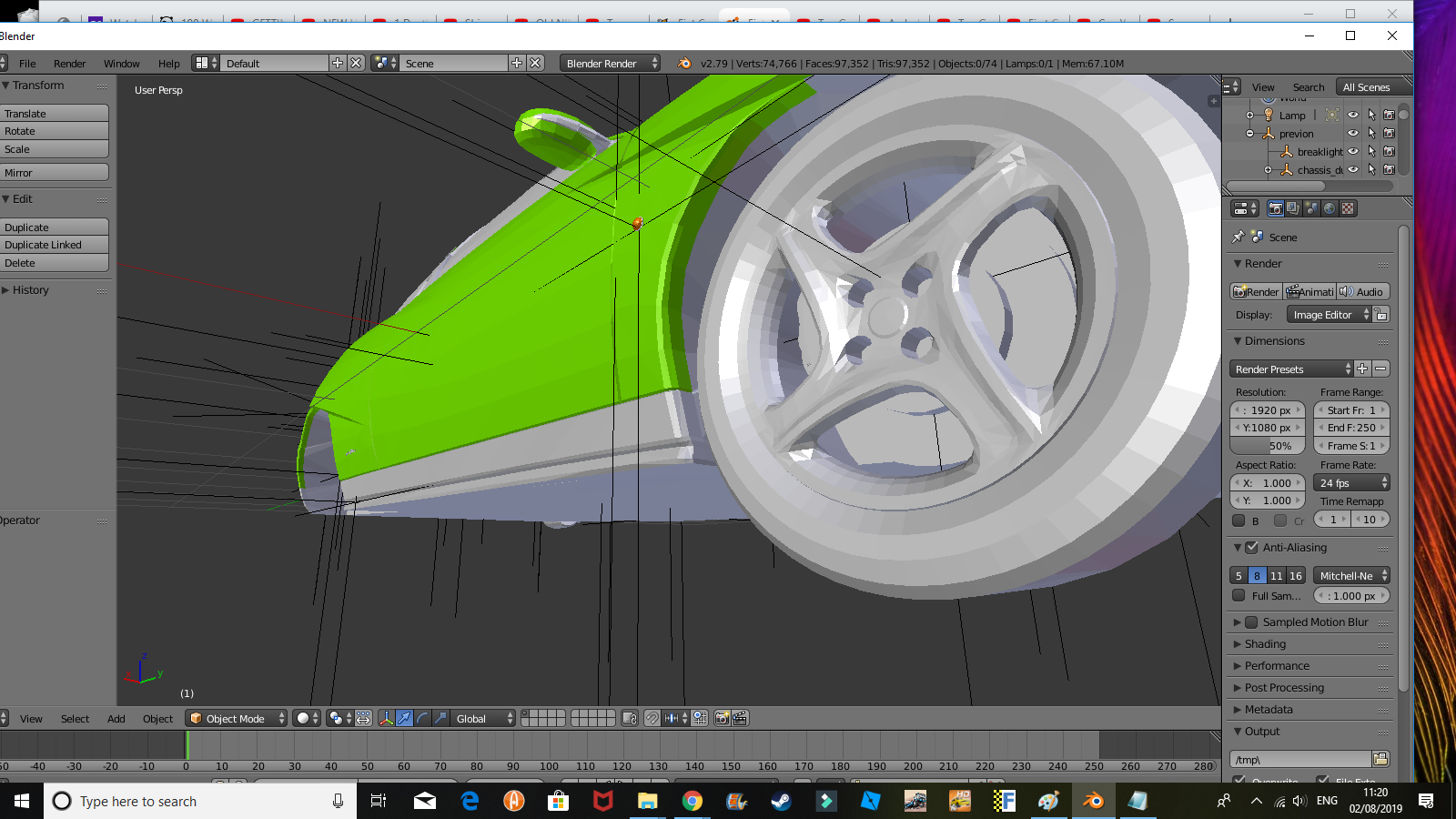The height and width of the screenshot is (819, 1456).
Task: Open the 24 fps frame rate dropdown
Action: point(1351,483)
